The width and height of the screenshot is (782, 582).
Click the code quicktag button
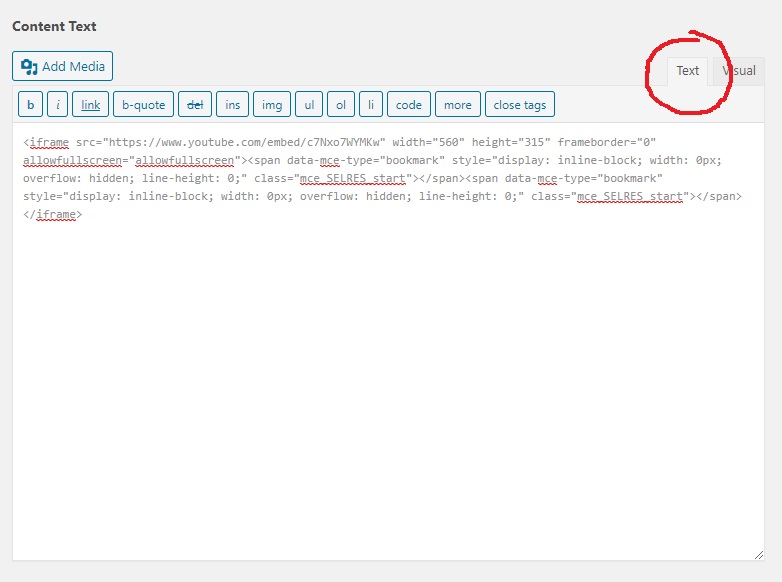click(409, 105)
